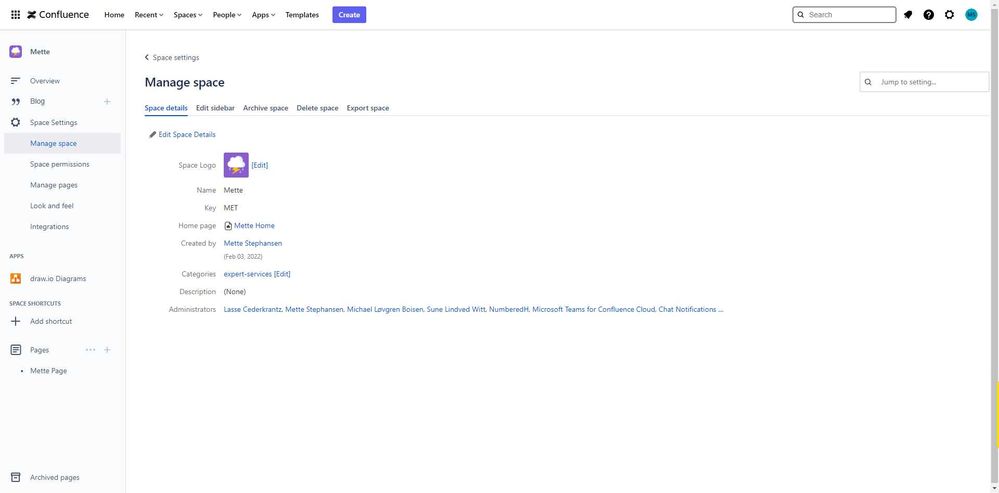Click the Confluence logo
999x493 pixels.
tap(58, 15)
